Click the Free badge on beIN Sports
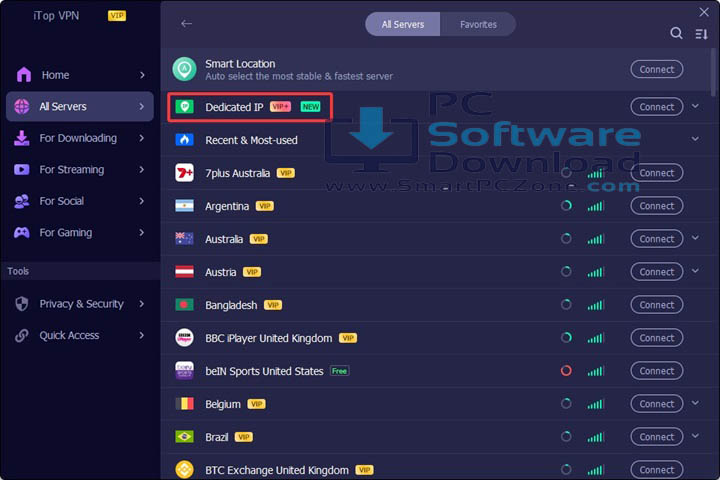Screen dimensions: 720x480 point(339,371)
